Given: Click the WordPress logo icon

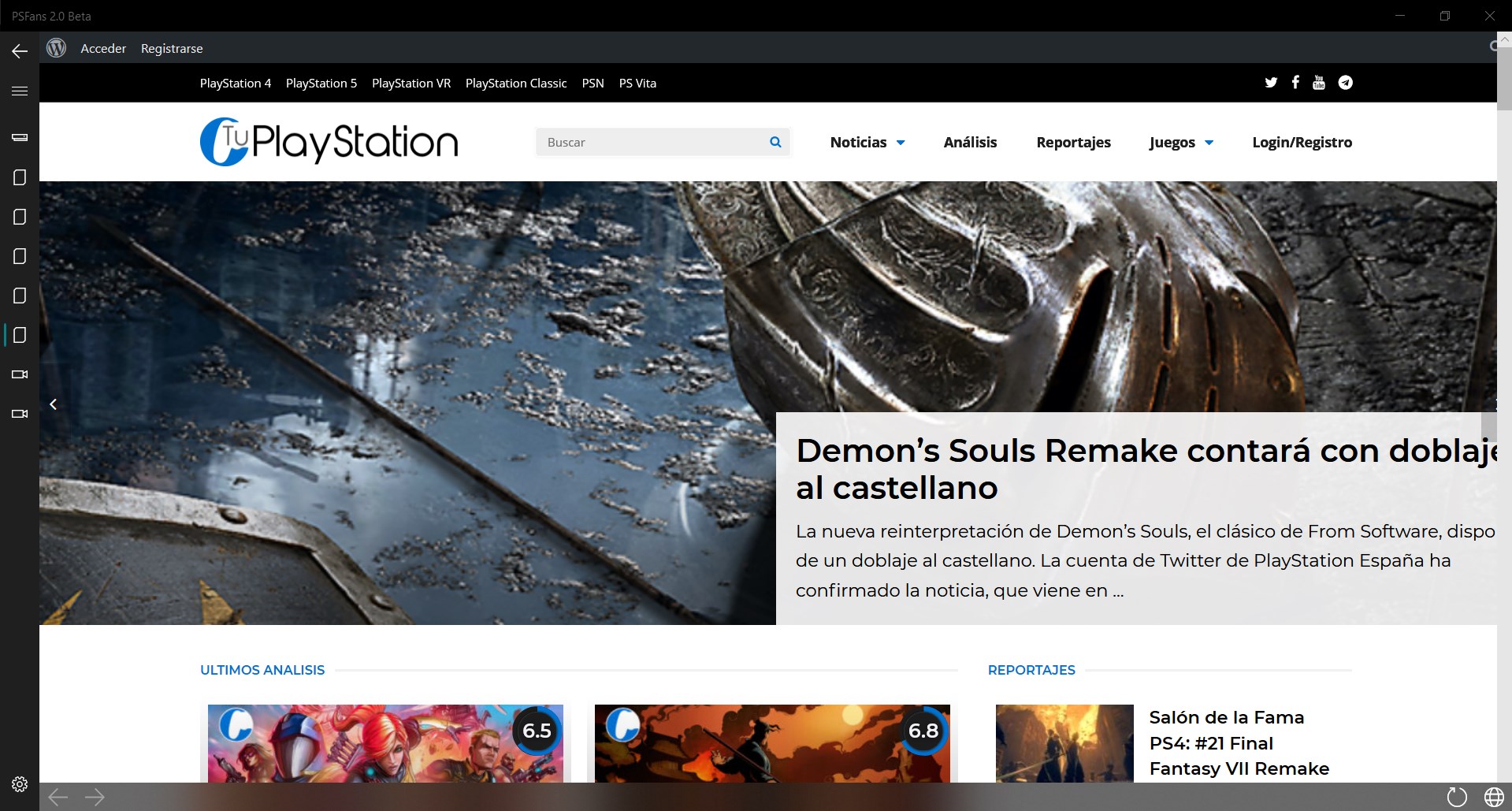Looking at the screenshot, I should click(x=56, y=48).
